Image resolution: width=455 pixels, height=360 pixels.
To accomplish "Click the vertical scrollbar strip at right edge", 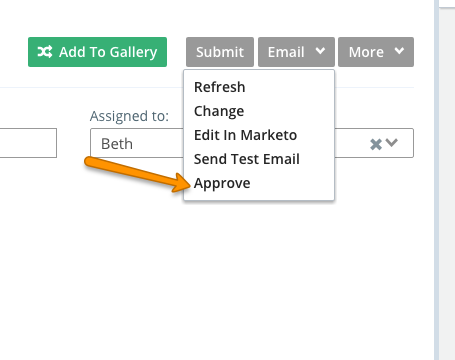I will (436, 180).
